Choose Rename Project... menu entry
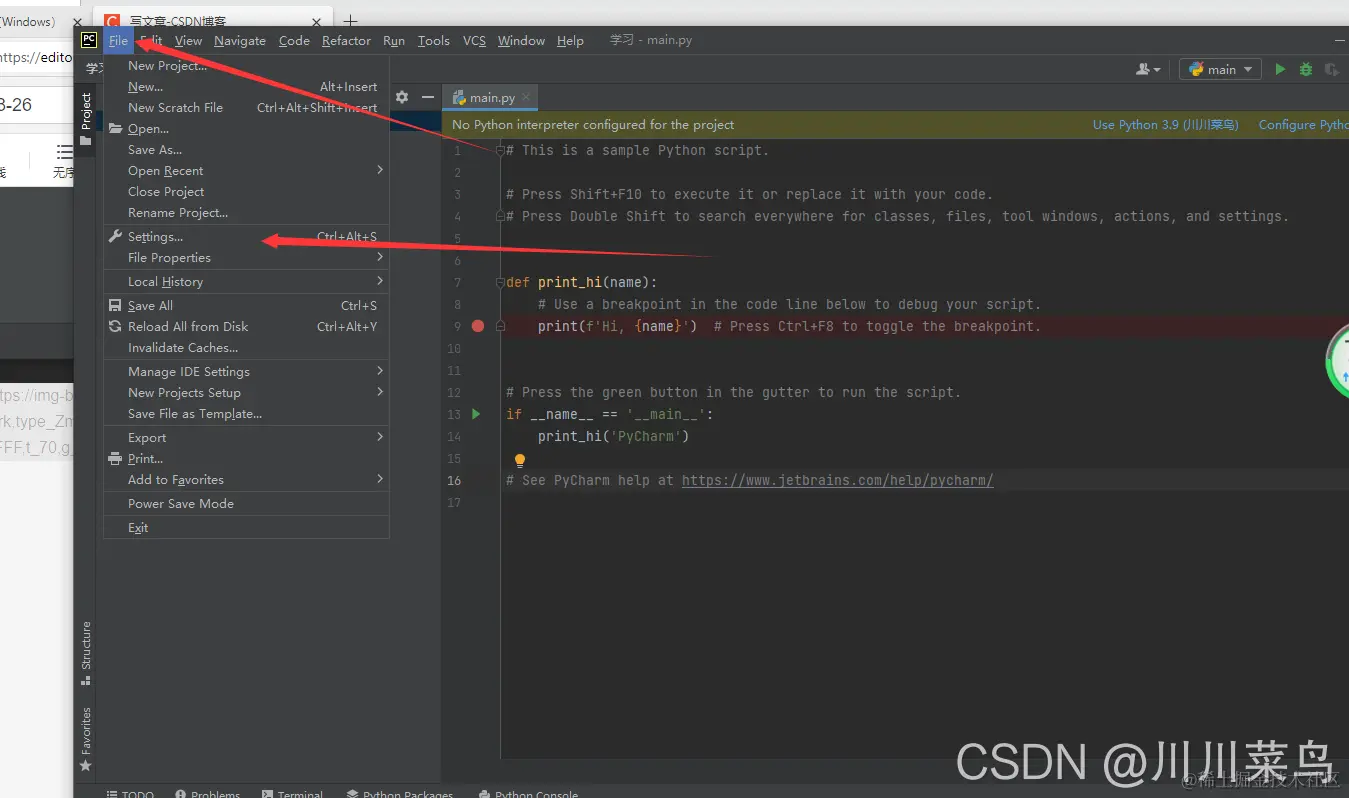Screen dimensions: 1349x798 pos(246,212)
